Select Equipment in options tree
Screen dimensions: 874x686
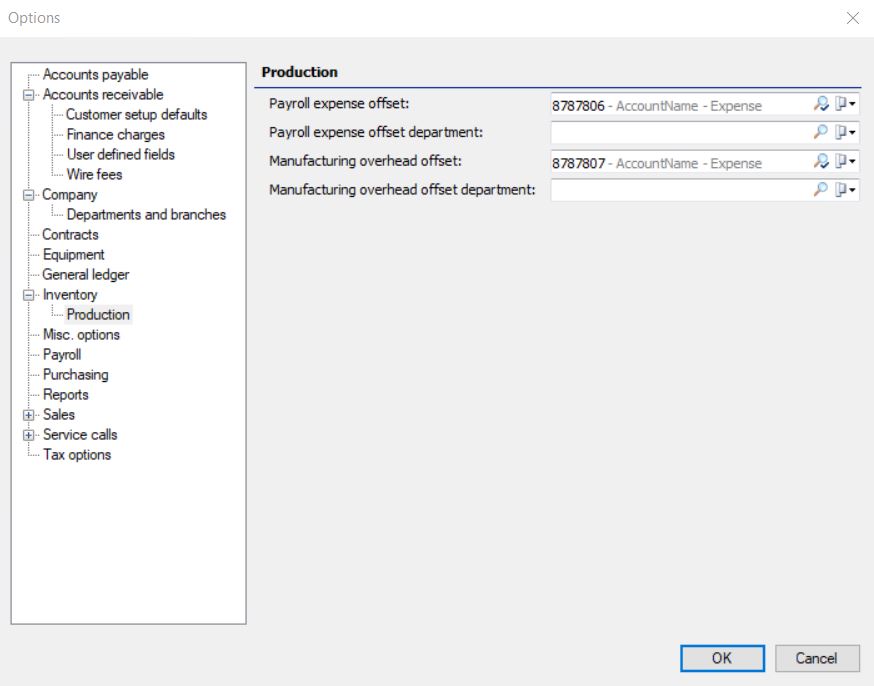click(x=73, y=255)
